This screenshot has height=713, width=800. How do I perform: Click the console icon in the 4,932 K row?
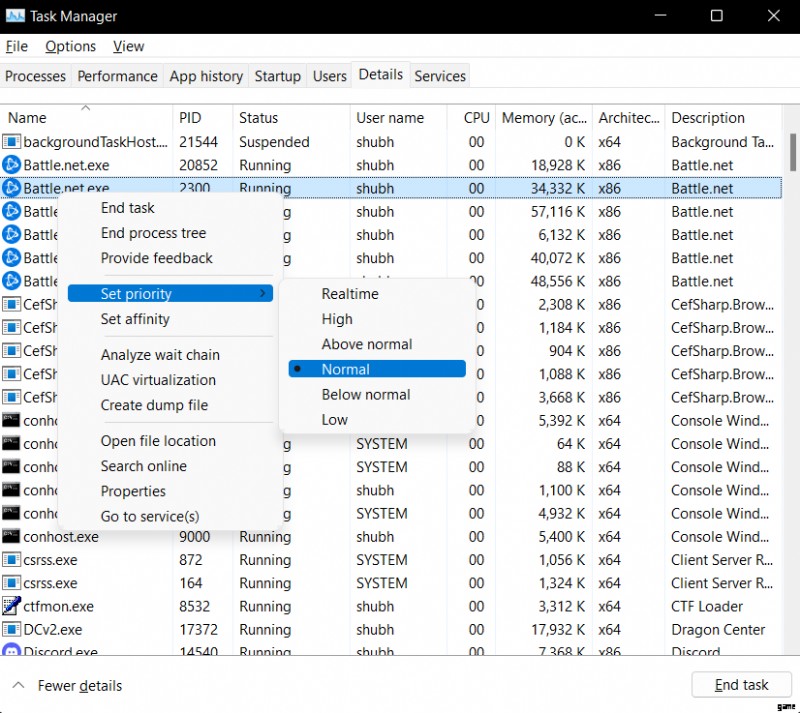pyautogui.click(x=11, y=513)
